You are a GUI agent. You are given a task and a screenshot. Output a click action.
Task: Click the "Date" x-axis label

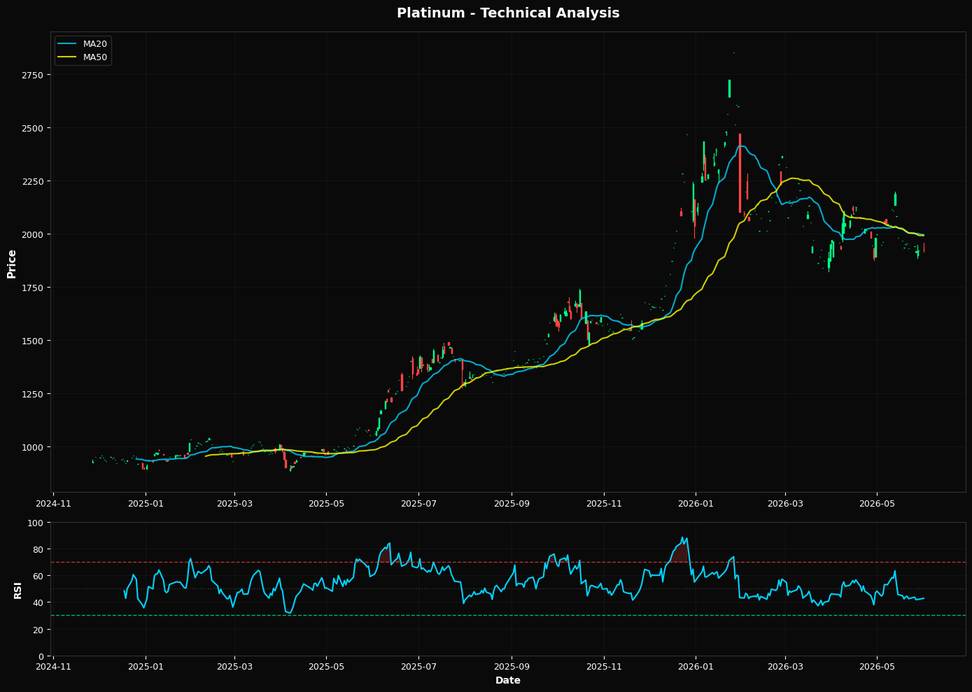(508, 680)
